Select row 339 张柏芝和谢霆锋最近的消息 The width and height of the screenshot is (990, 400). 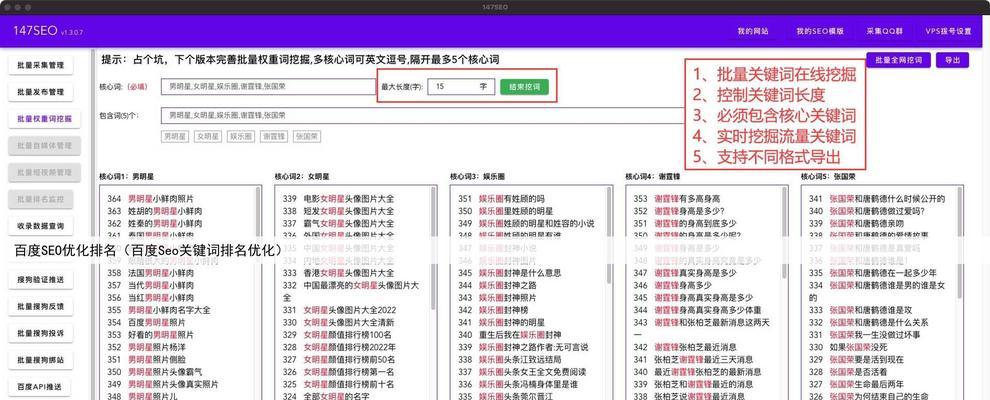click(693, 384)
